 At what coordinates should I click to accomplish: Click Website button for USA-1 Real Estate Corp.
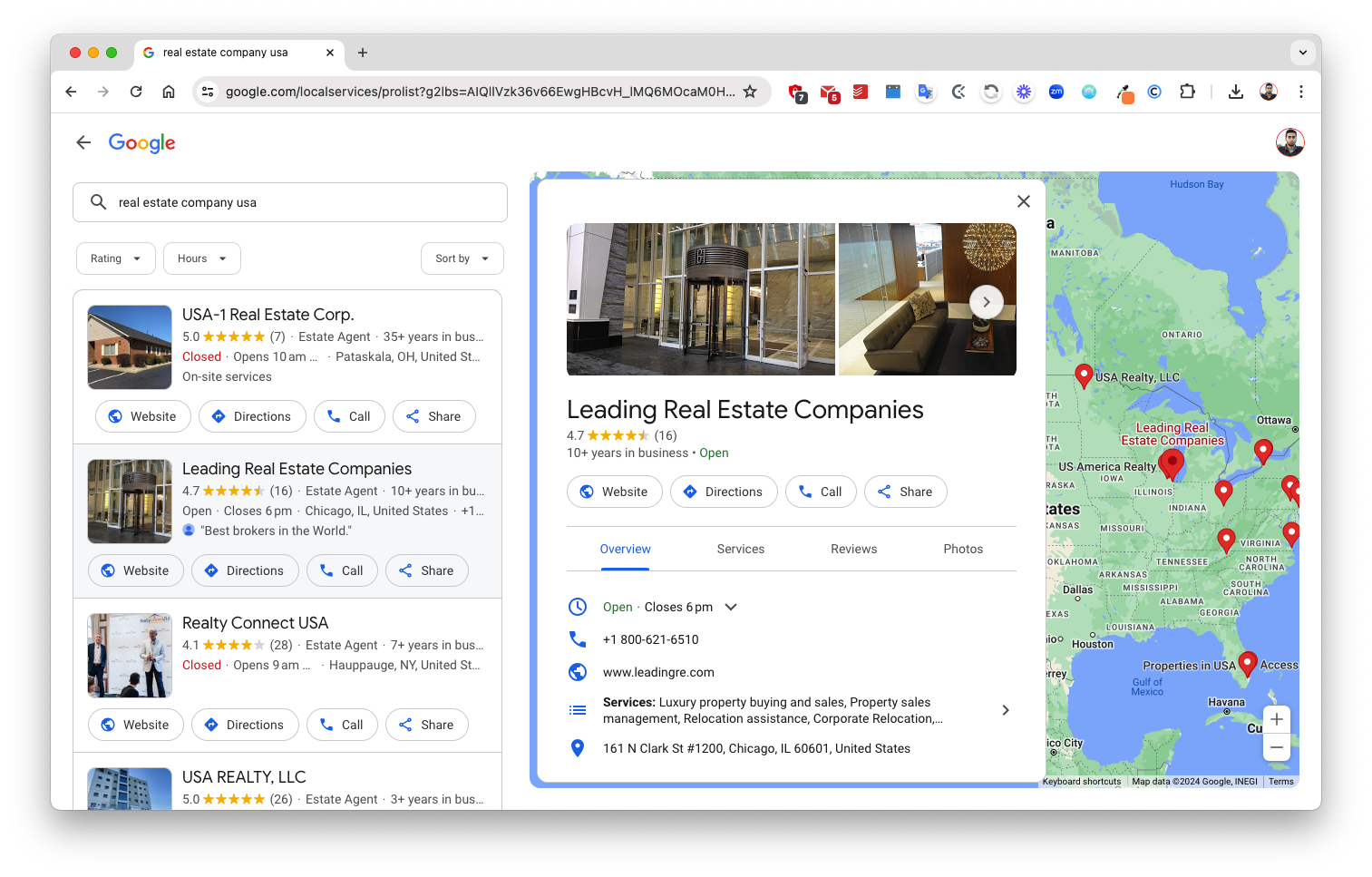pyautogui.click(x=142, y=416)
